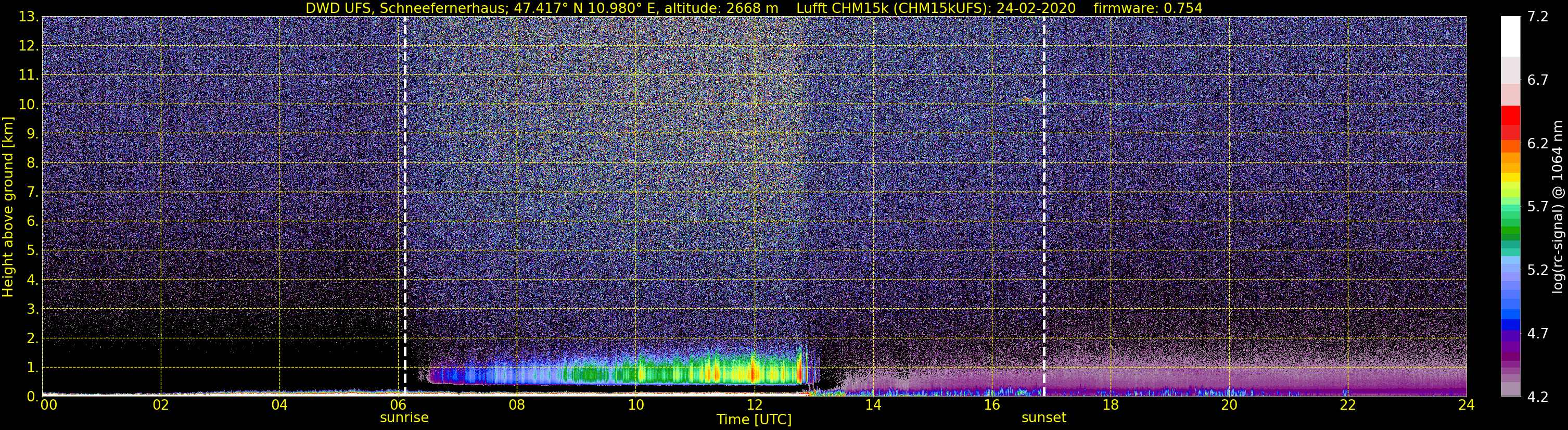Click the time tick label '04'
The image size is (1568, 430).
(x=279, y=405)
